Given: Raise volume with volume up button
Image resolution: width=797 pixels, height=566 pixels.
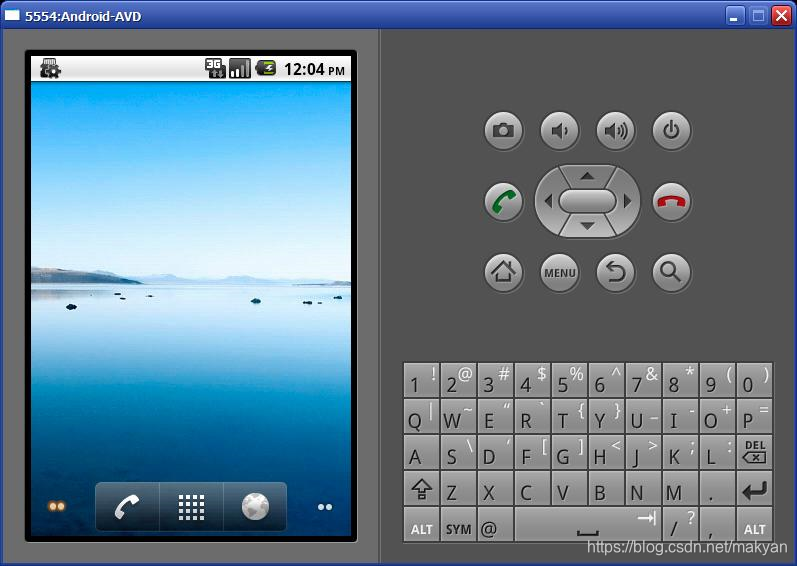Looking at the screenshot, I should (x=615, y=131).
